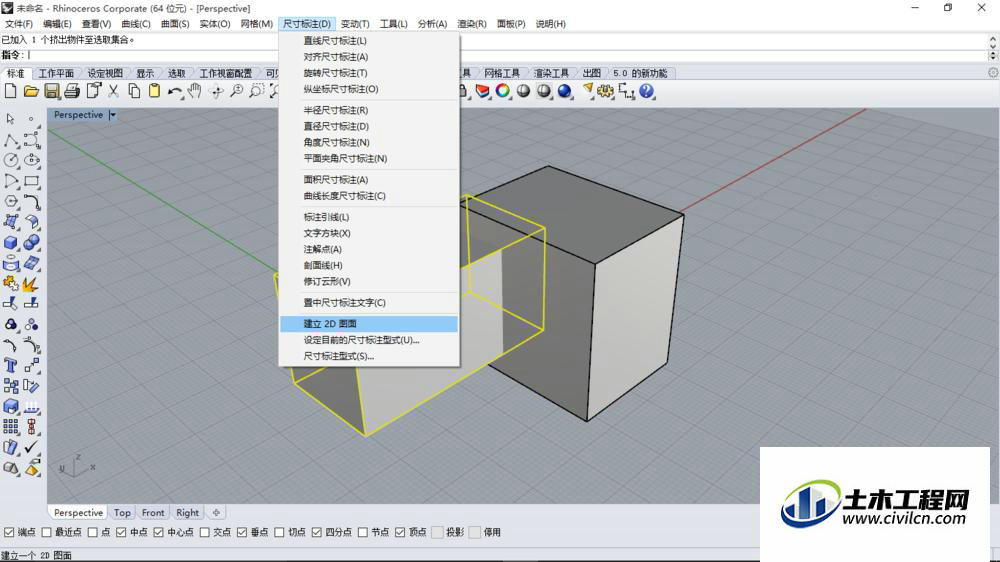Paste using the clipboard icon
This screenshot has height=562, width=1000.
click(x=154, y=91)
